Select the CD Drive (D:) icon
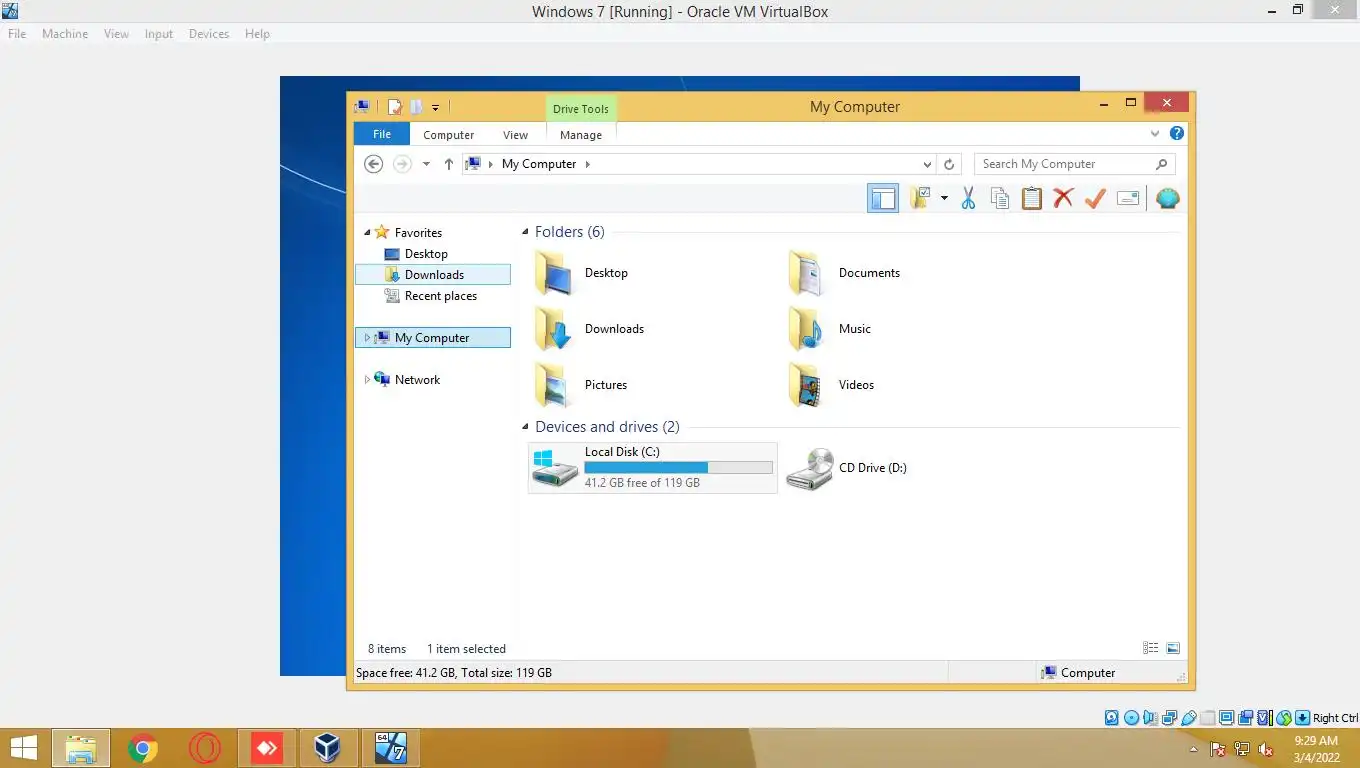1360x768 pixels. coord(810,468)
